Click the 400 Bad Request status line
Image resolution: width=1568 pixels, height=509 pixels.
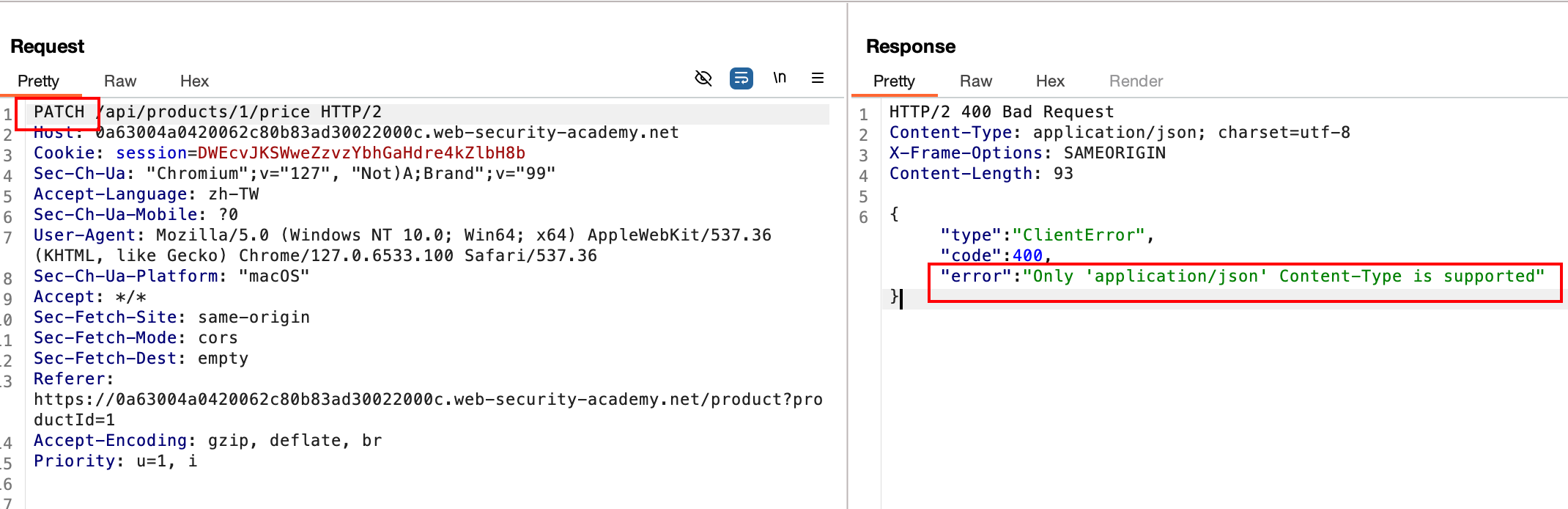1001,112
